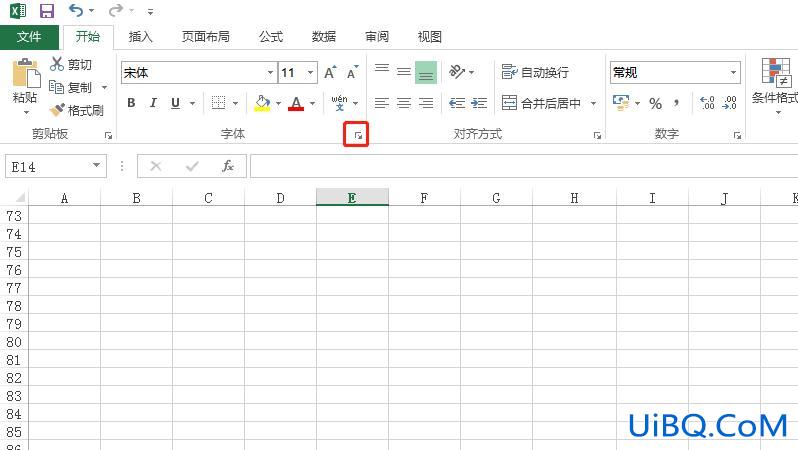Open the 公式 tab
The image size is (798, 450).
[x=271, y=37]
